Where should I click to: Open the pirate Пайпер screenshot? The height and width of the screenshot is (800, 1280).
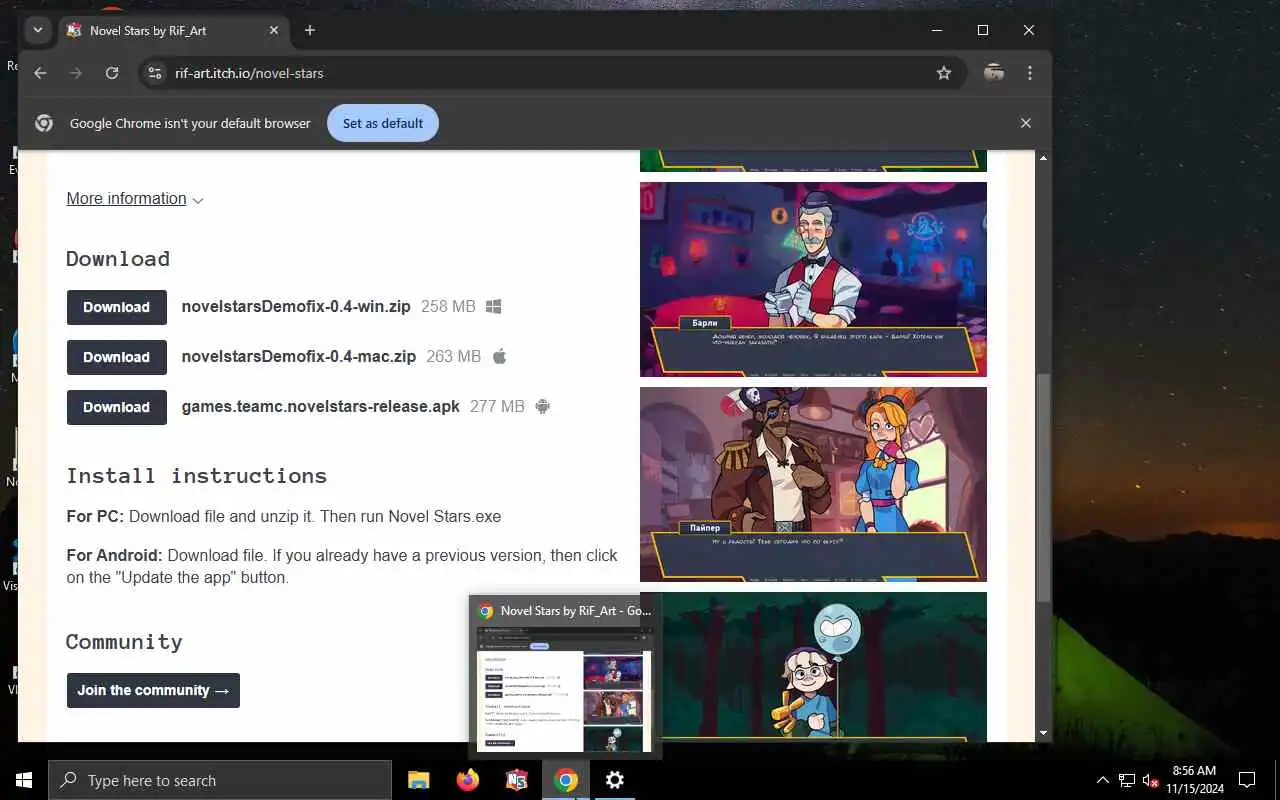pos(813,484)
